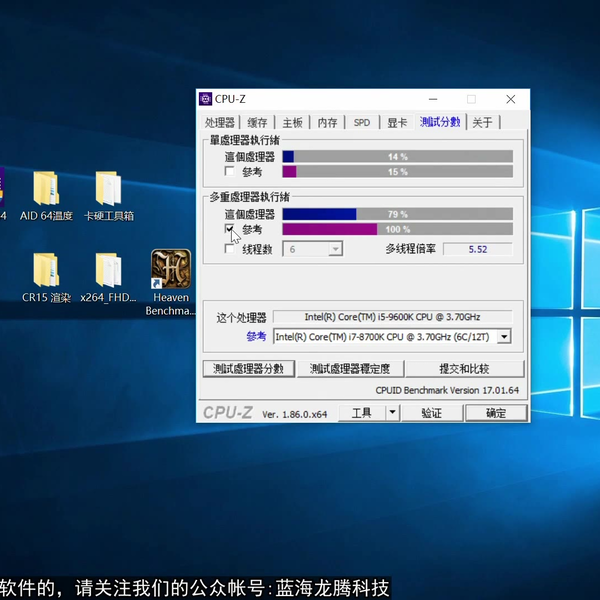Click the 測試處理器分數 button
The width and height of the screenshot is (600, 600).
(x=249, y=368)
